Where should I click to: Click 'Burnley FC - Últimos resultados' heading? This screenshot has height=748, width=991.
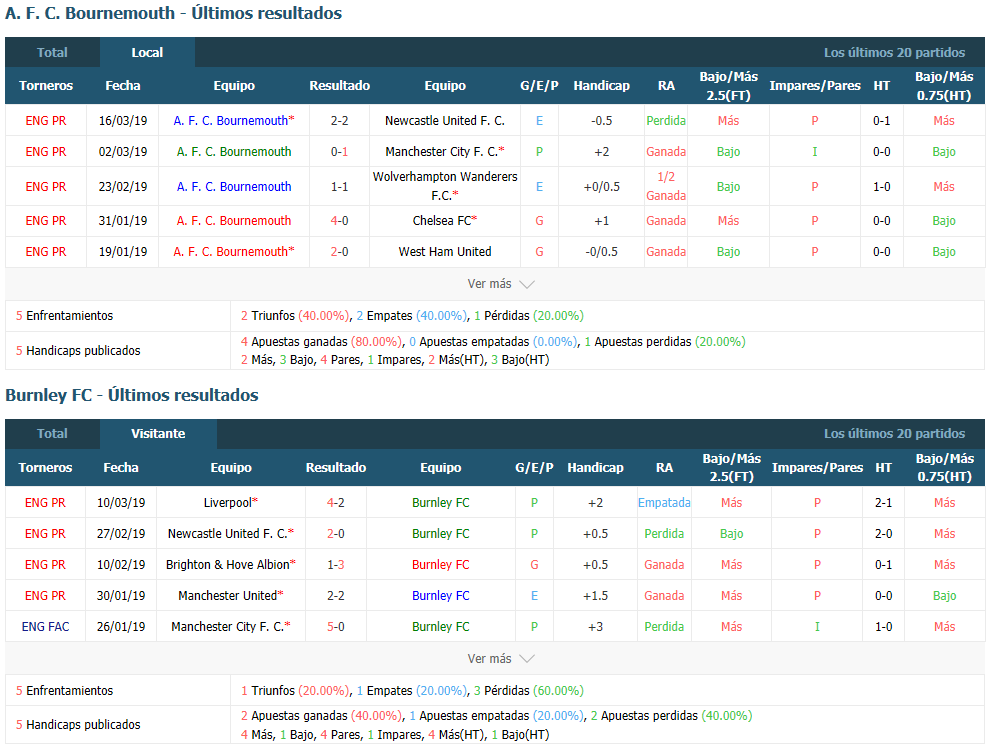point(132,395)
